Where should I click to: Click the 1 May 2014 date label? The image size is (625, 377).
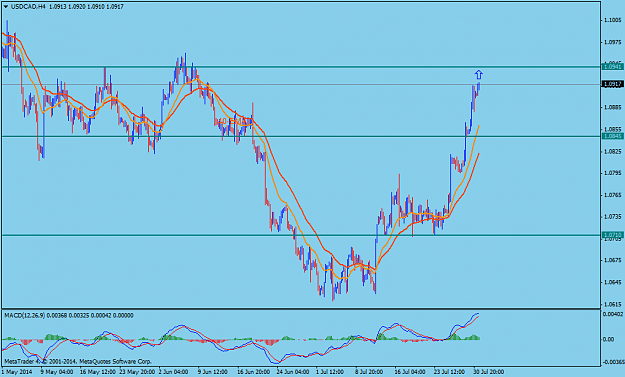click(x=16, y=372)
